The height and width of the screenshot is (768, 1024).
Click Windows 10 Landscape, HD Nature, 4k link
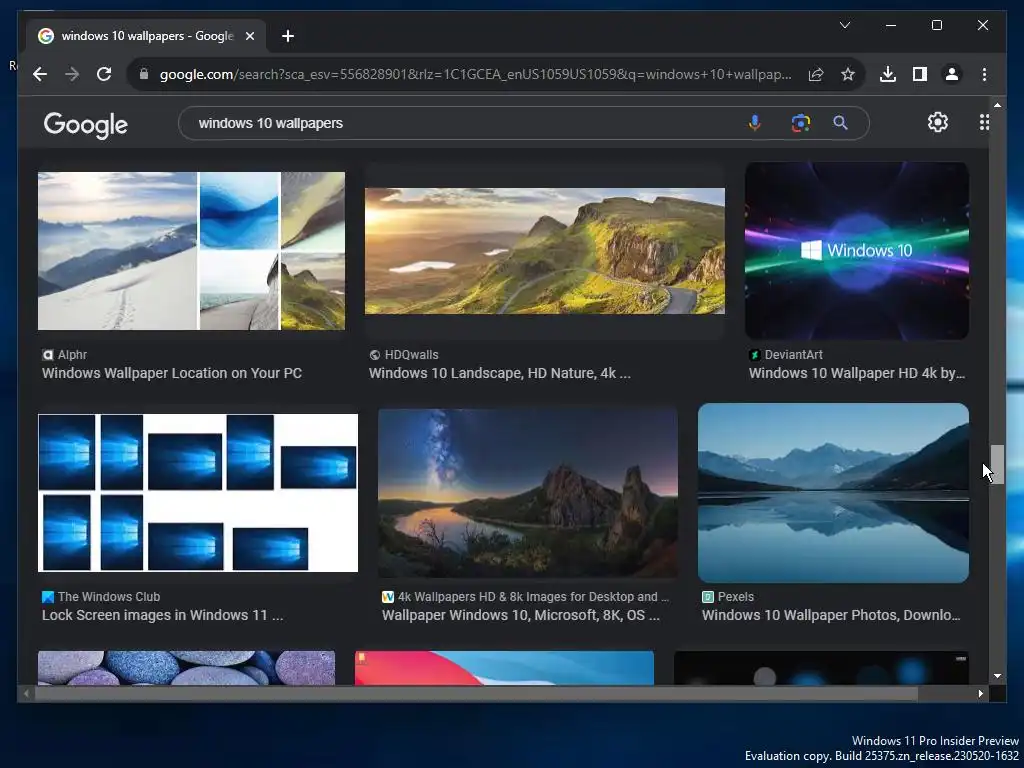pyautogui.click(x=500, y=374)
